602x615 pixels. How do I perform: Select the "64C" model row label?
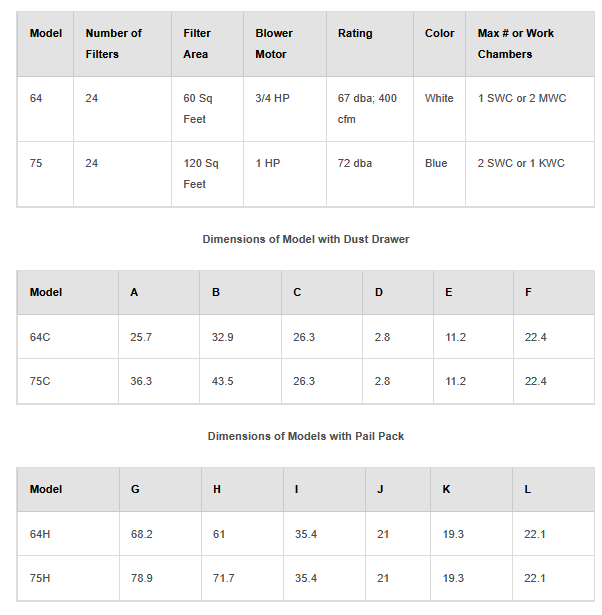point(40,337)
